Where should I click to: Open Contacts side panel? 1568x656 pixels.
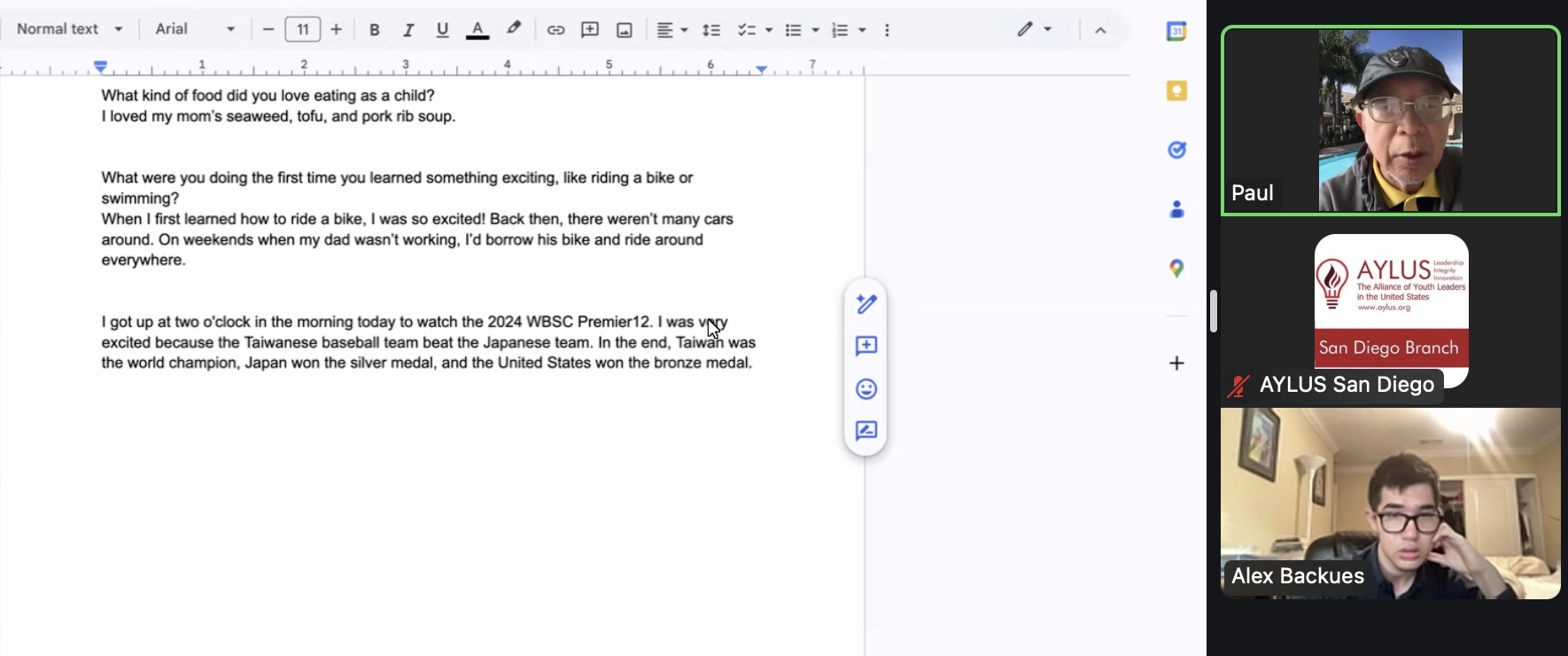[x=1176, y=209]
